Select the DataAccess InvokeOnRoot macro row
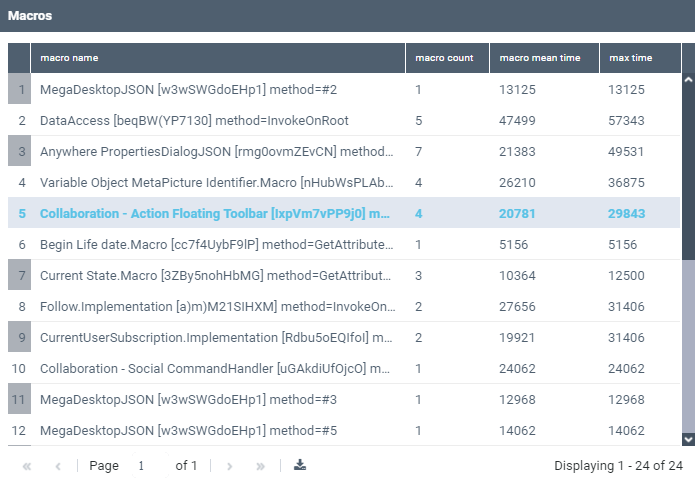The width and height of the screenshot is (695, 479). [217, 121]
